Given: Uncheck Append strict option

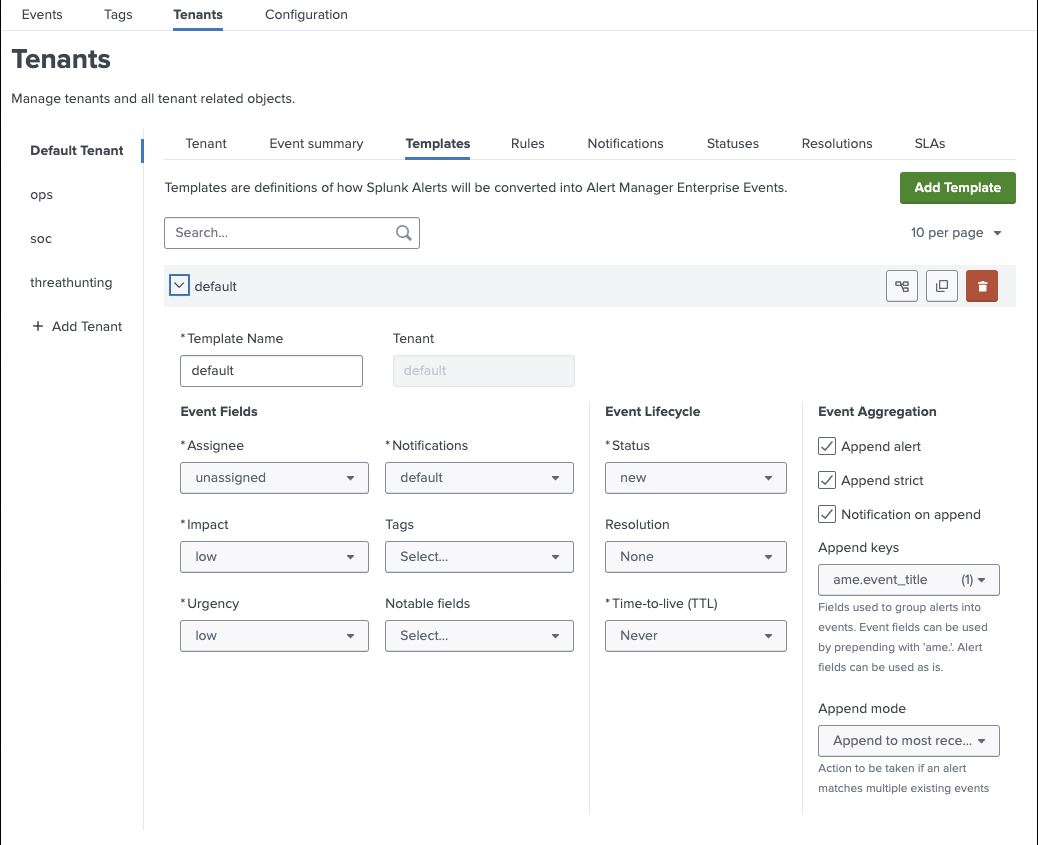Looking at the screenshot, I should (x=827, y=480).
